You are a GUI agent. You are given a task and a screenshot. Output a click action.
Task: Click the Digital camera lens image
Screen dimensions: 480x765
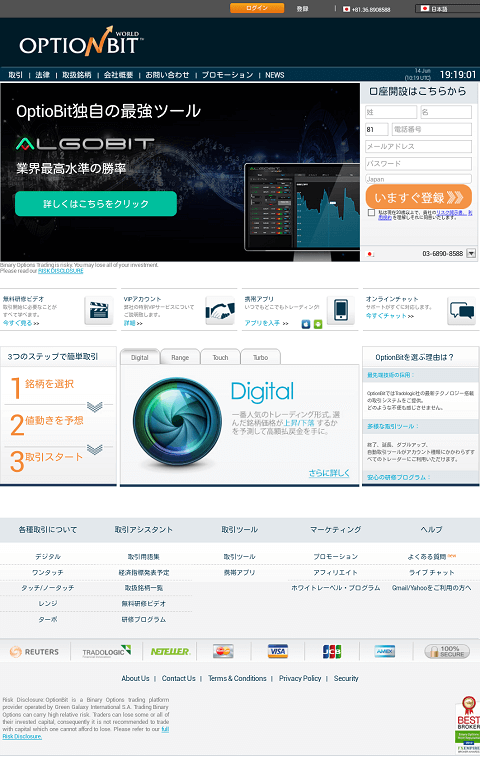tap(177, 422)
